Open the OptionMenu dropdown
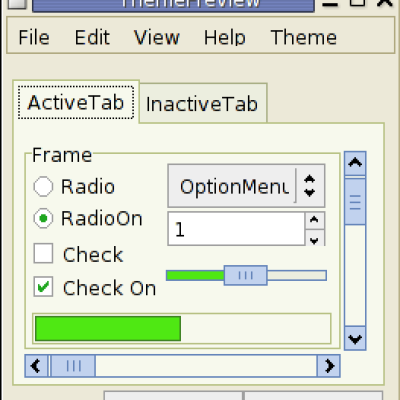 pos(246,186)
